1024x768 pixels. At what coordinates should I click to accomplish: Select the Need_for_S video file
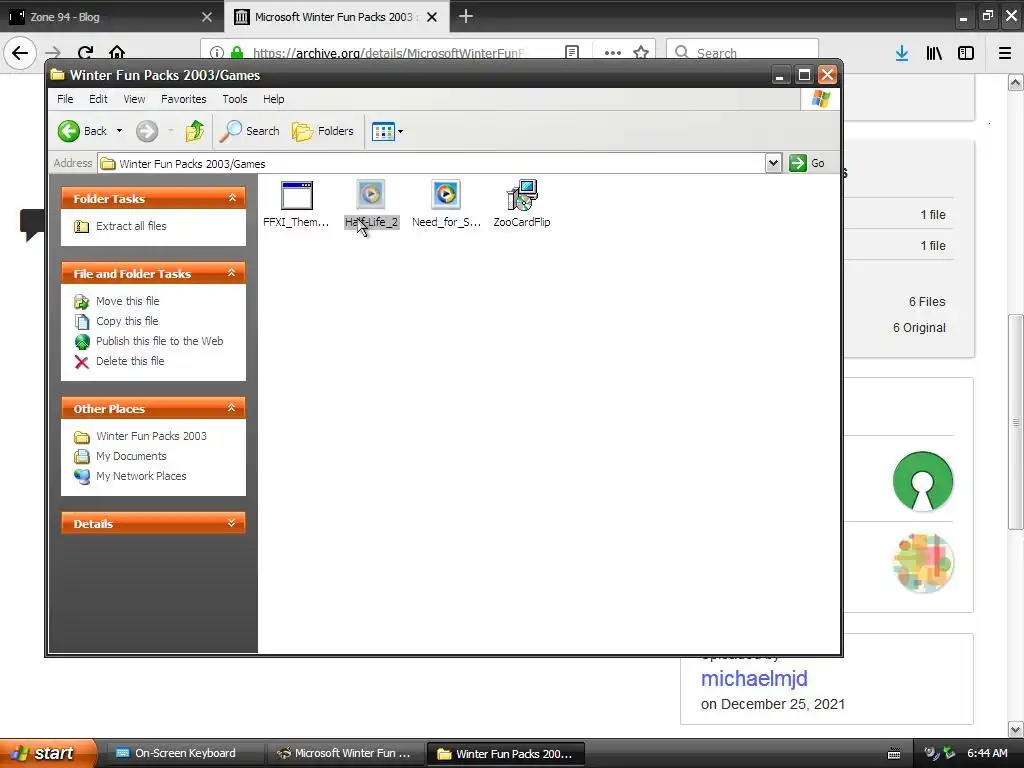[x=446, y=195]
